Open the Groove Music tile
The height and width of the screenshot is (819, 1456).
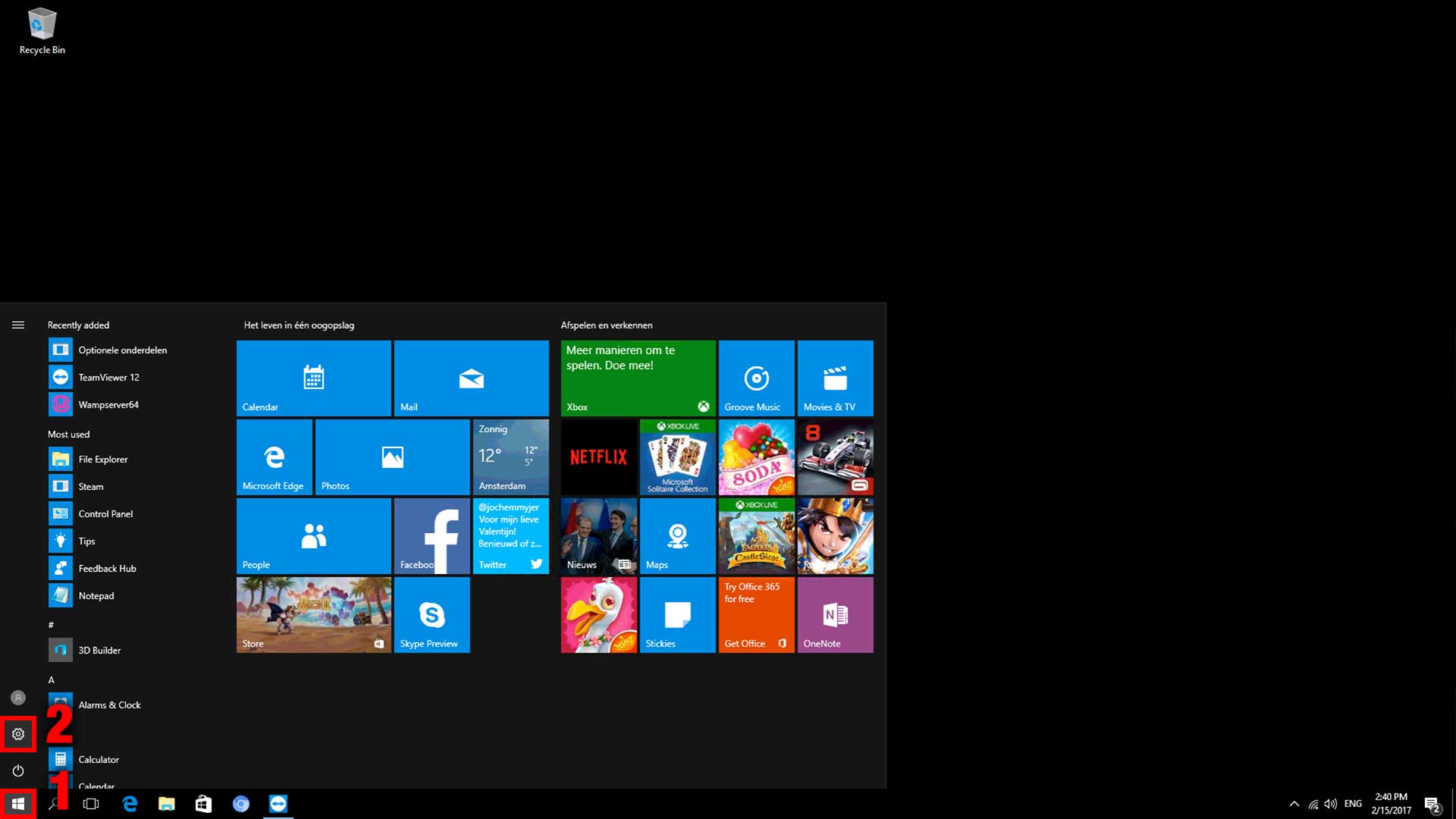pos(757,378)
